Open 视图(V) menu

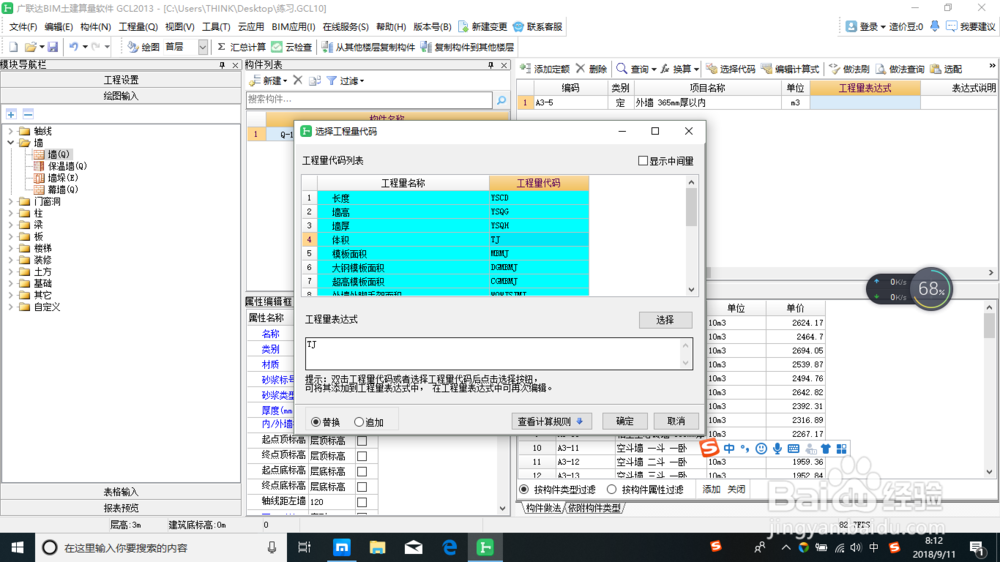point(179,27)
